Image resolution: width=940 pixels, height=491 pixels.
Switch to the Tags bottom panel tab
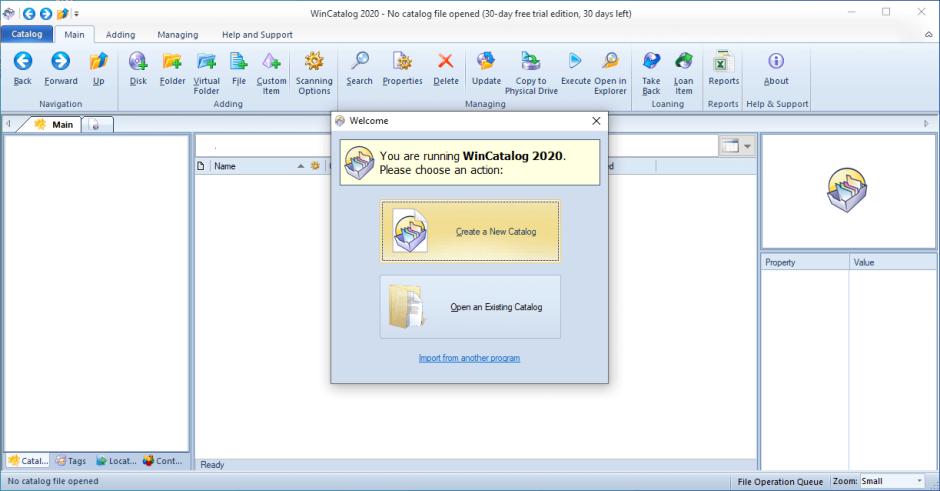click(71, 460)
